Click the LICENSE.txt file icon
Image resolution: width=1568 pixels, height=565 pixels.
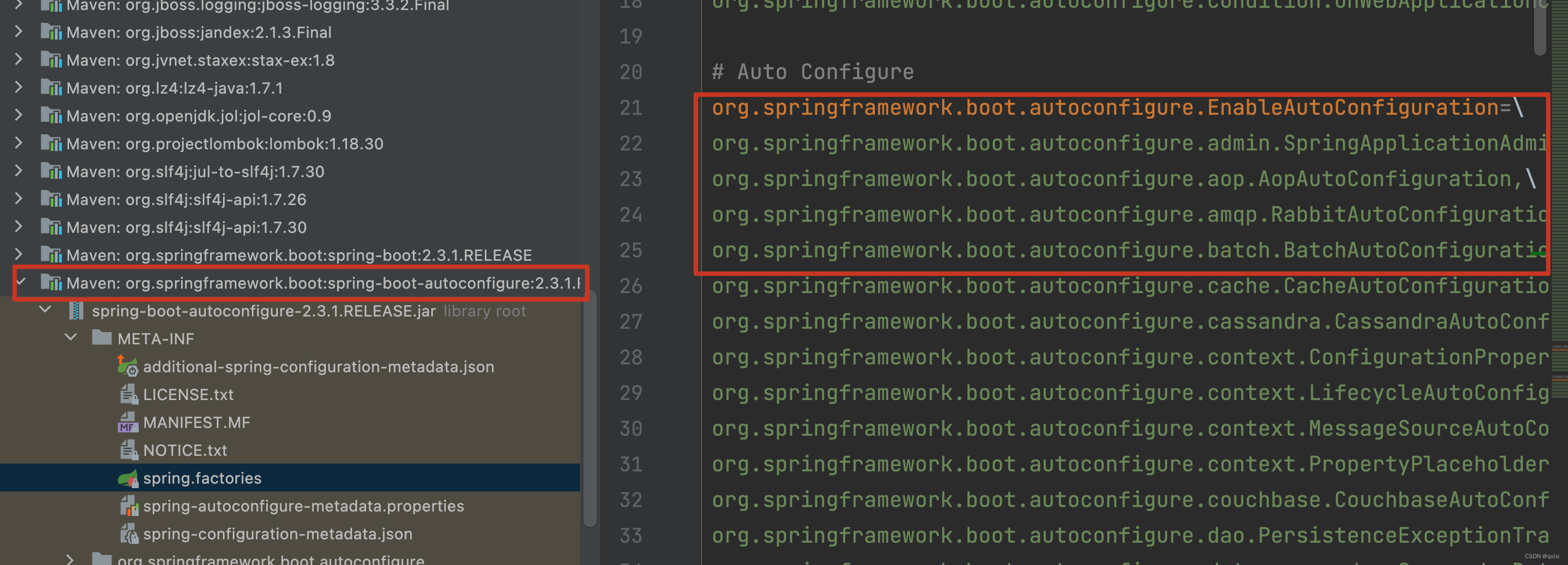[x=128, y=394]
